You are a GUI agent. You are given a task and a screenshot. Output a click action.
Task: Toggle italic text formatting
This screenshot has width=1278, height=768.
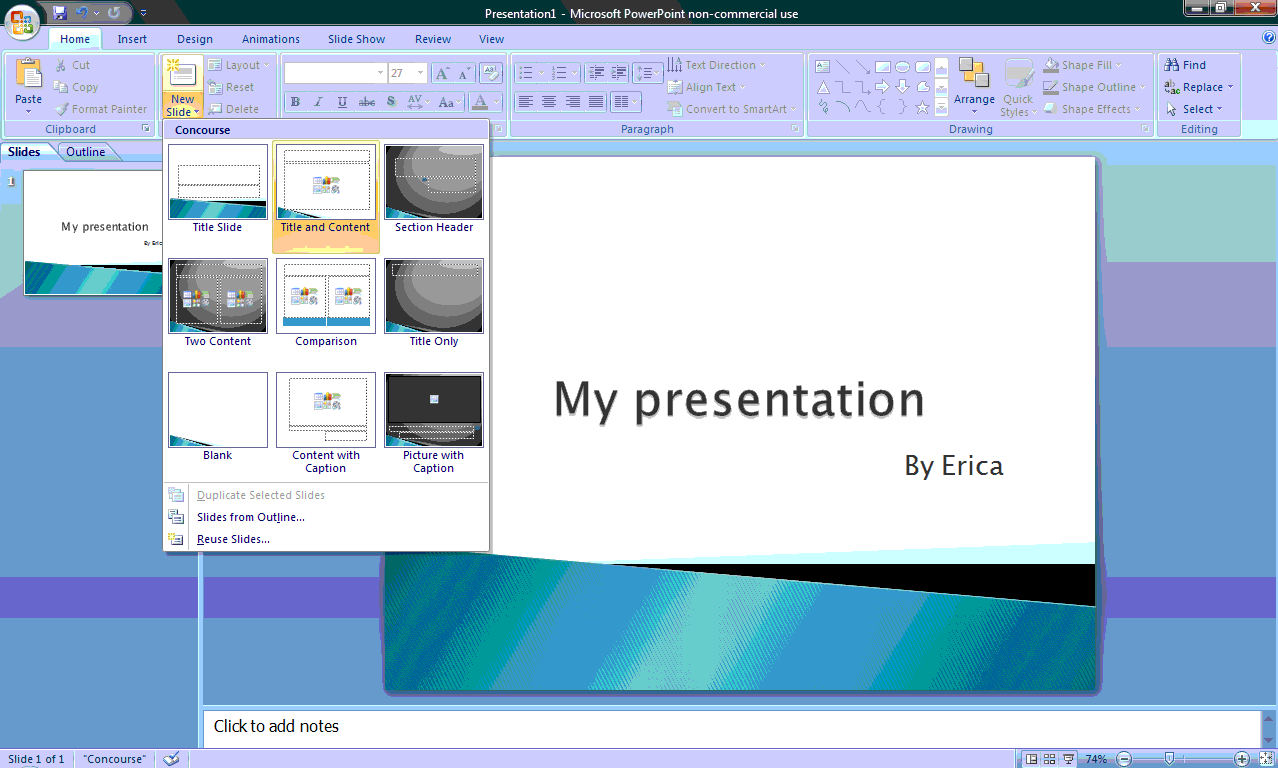[318, 101]
